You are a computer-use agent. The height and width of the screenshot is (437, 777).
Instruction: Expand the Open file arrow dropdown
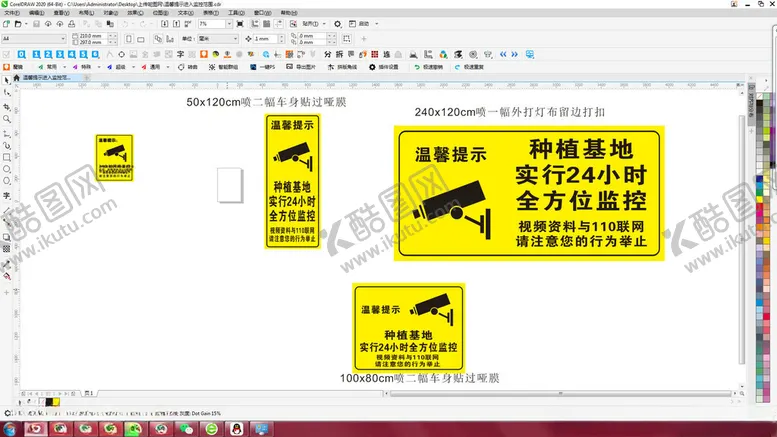tap(26, 24)
